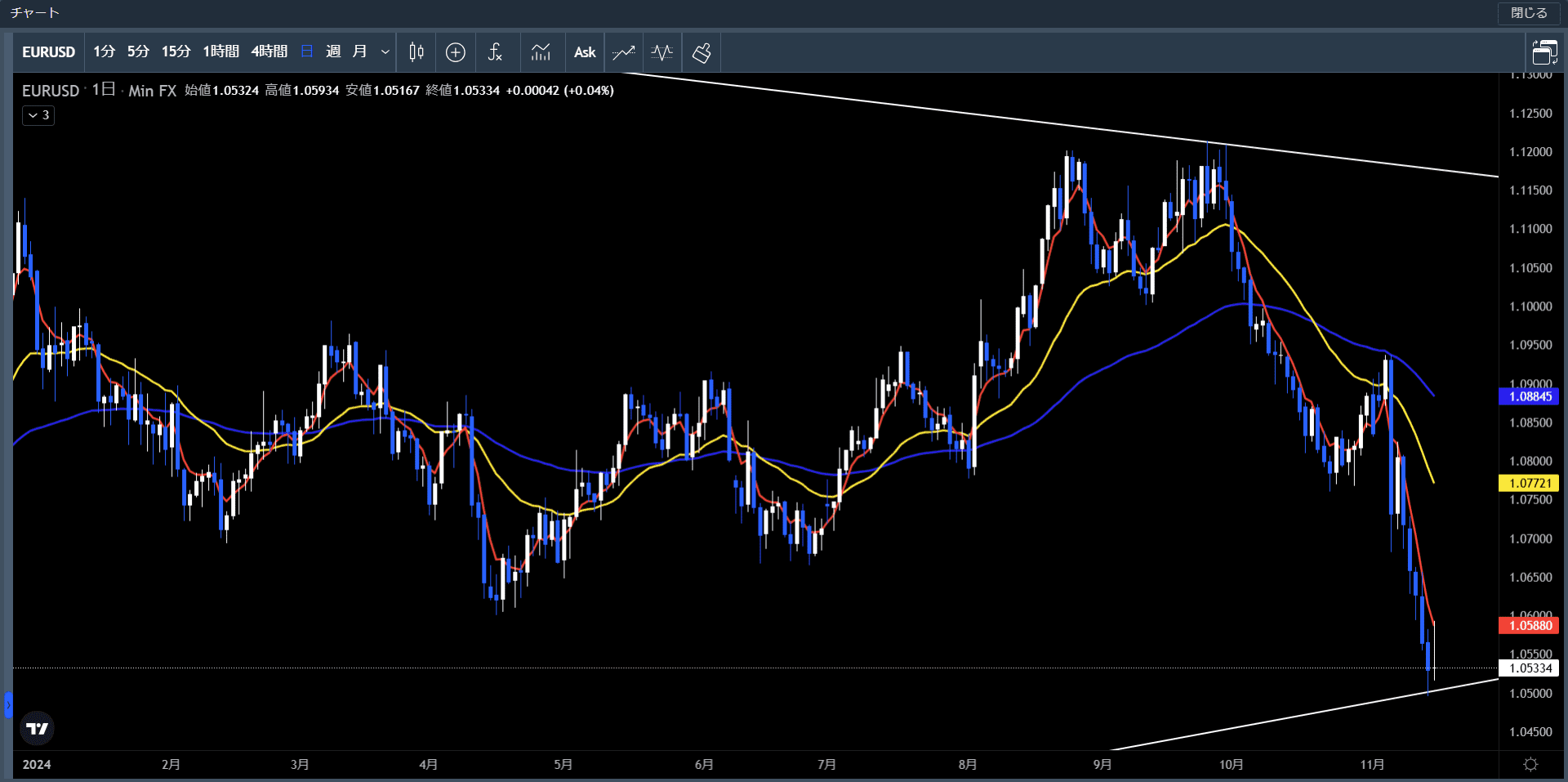Expand the collapsed 3 indicators legend
1568x782 pixels.
pyautogui.click(x=38, y=115)
